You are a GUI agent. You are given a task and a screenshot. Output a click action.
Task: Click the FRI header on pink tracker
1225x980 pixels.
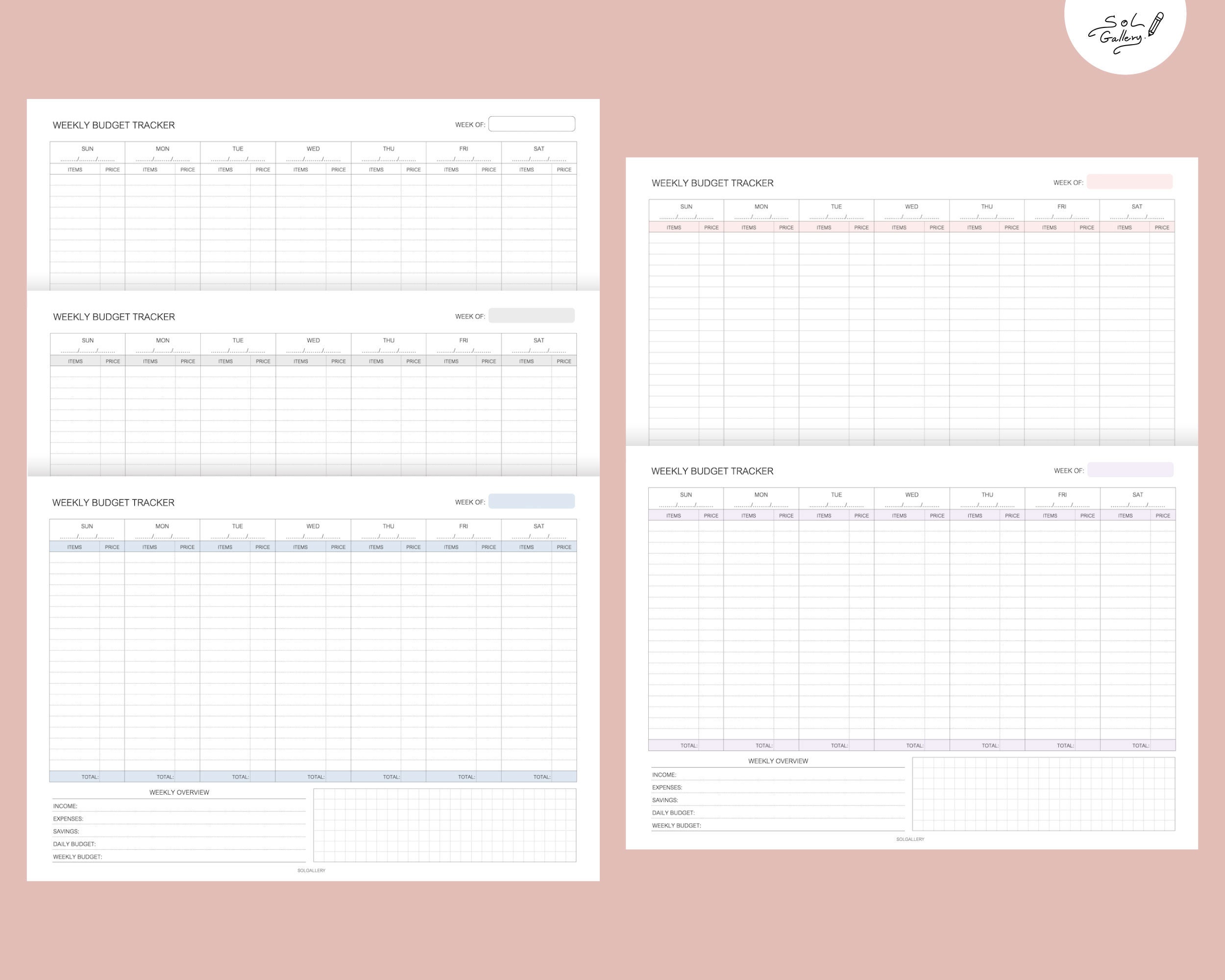point(1062,207)
